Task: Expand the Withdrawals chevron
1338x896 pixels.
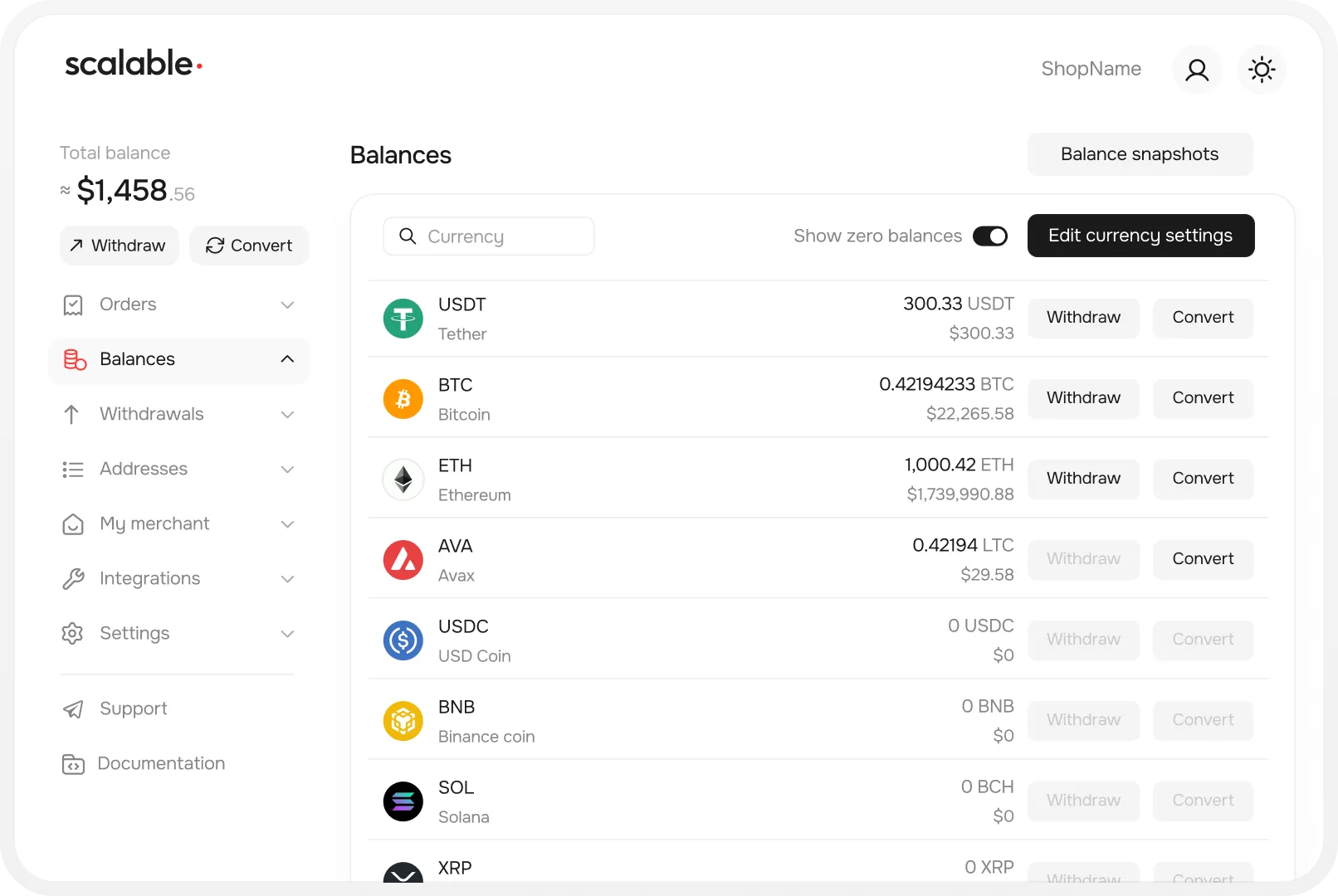Action: tap(288, 415)
